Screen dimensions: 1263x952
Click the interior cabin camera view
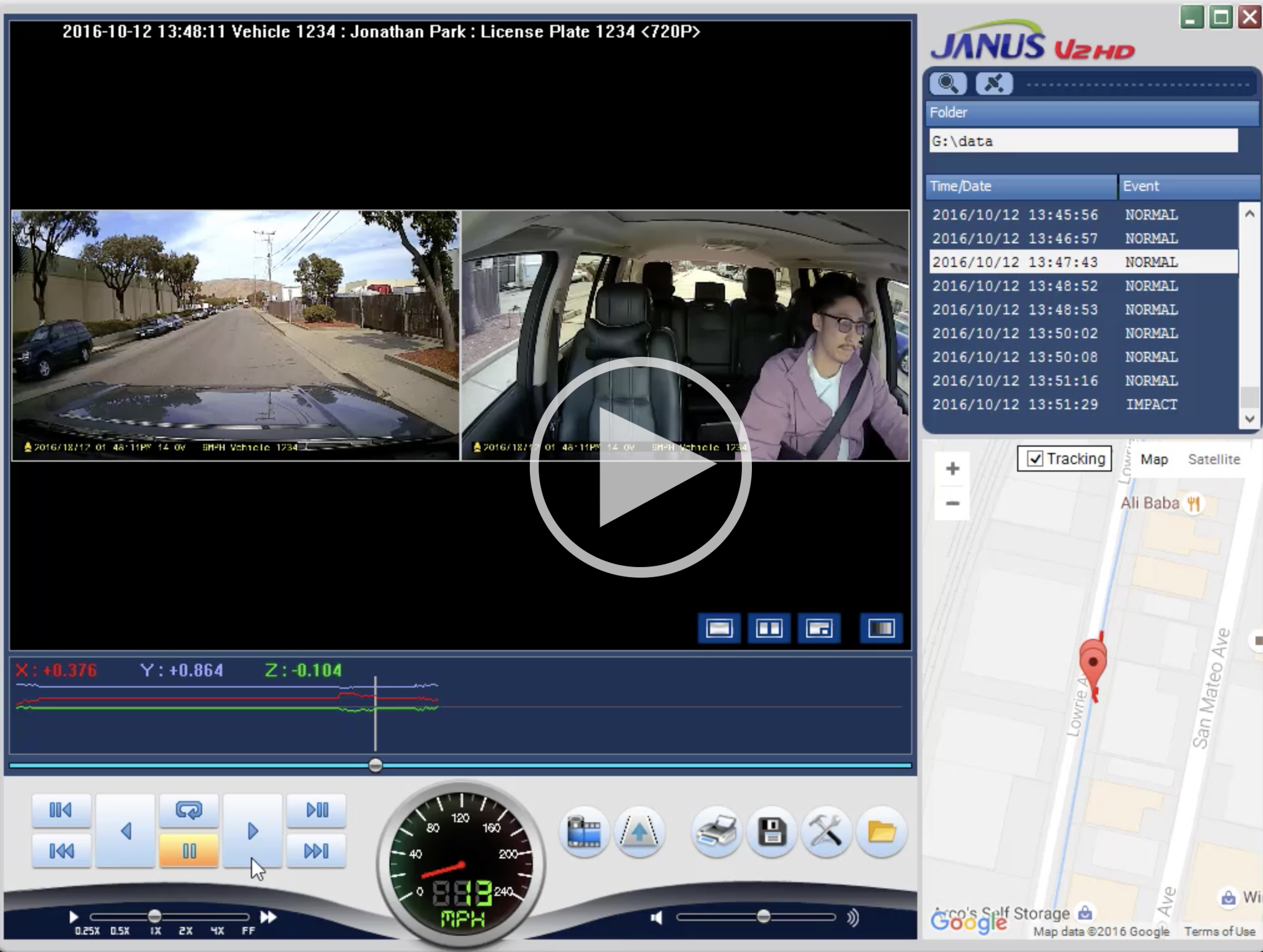[685, 336]
